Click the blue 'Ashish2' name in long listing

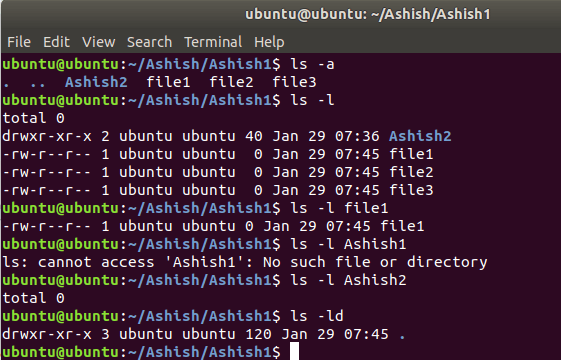pos(420,136)
